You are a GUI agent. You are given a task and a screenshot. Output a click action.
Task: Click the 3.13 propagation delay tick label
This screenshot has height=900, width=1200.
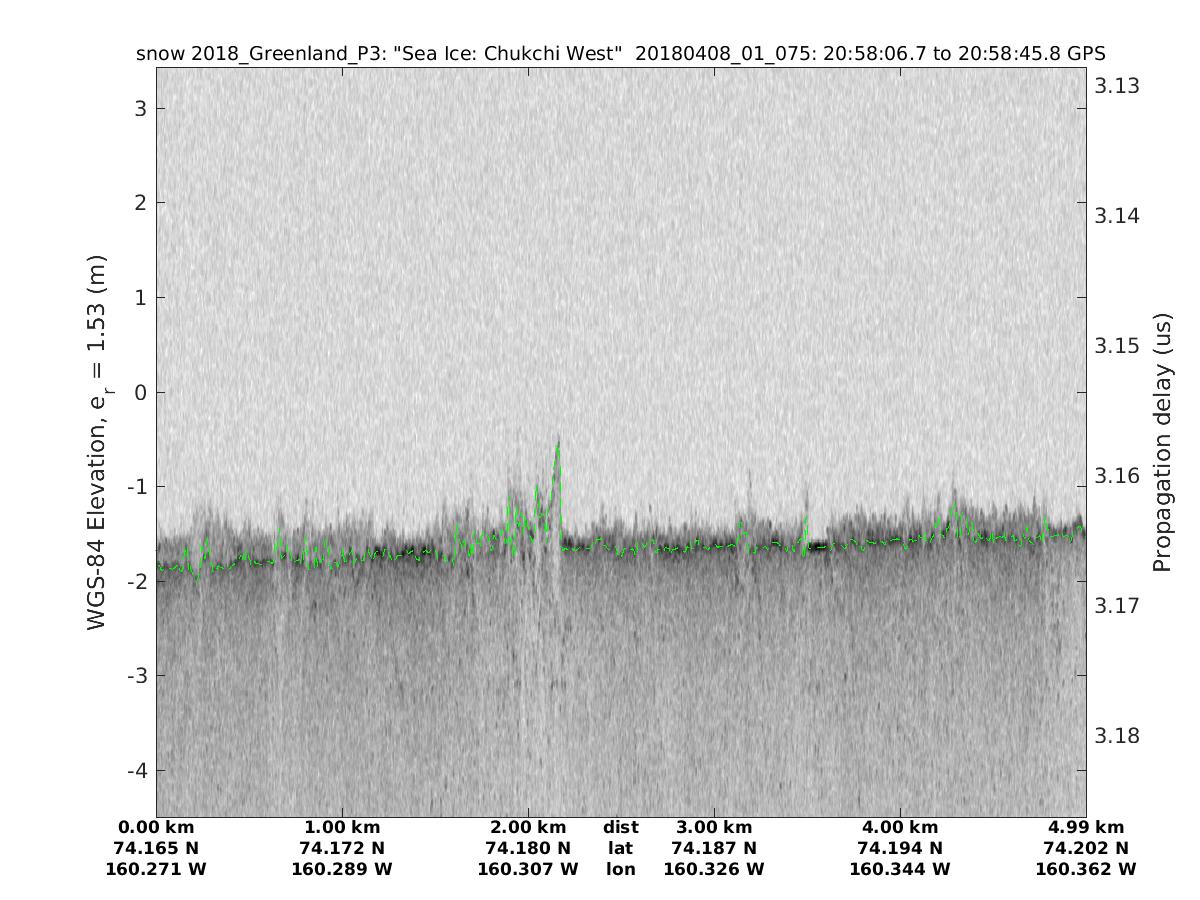(1116, 86)
